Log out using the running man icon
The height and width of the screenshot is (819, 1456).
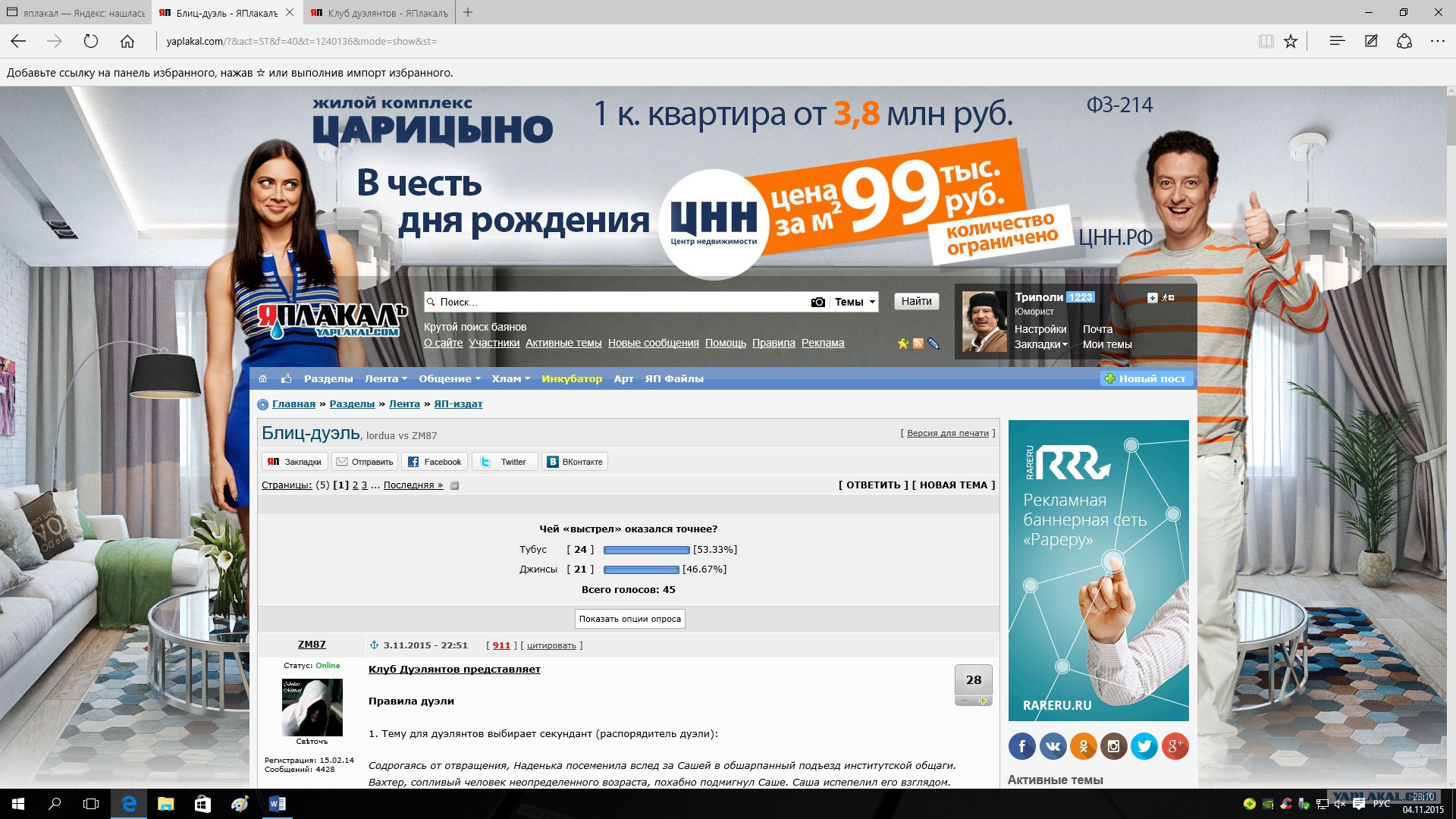1169,298
